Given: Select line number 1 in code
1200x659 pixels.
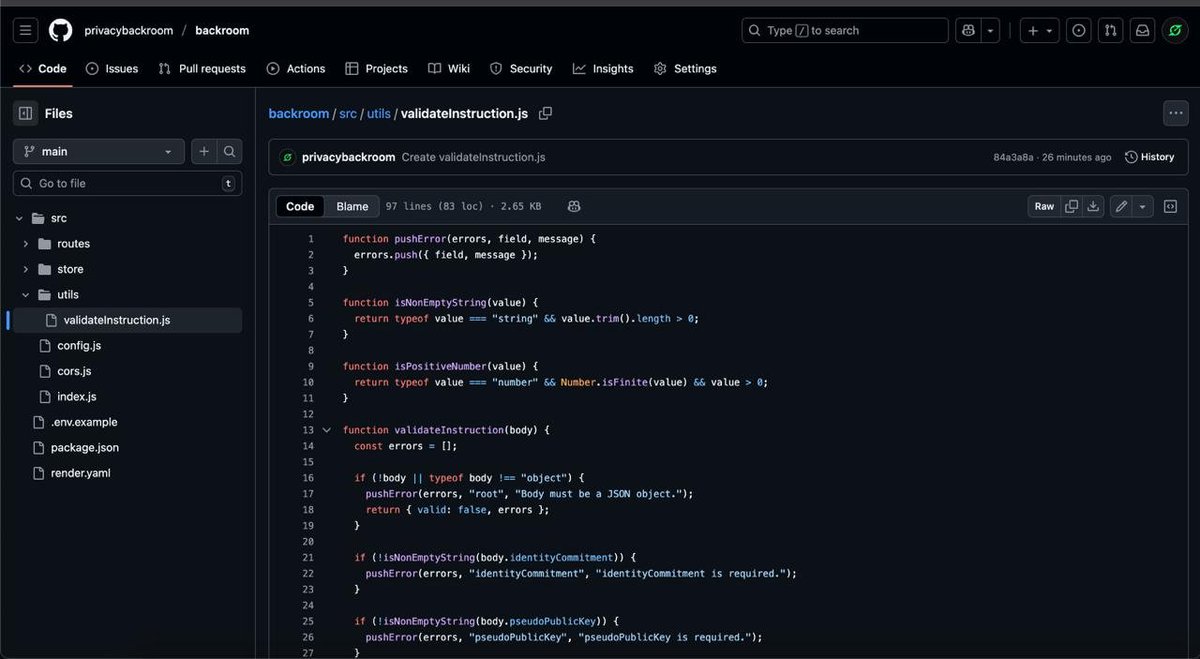Looking at the screenshot, I should pyautogui.click(x=311, y=239).
